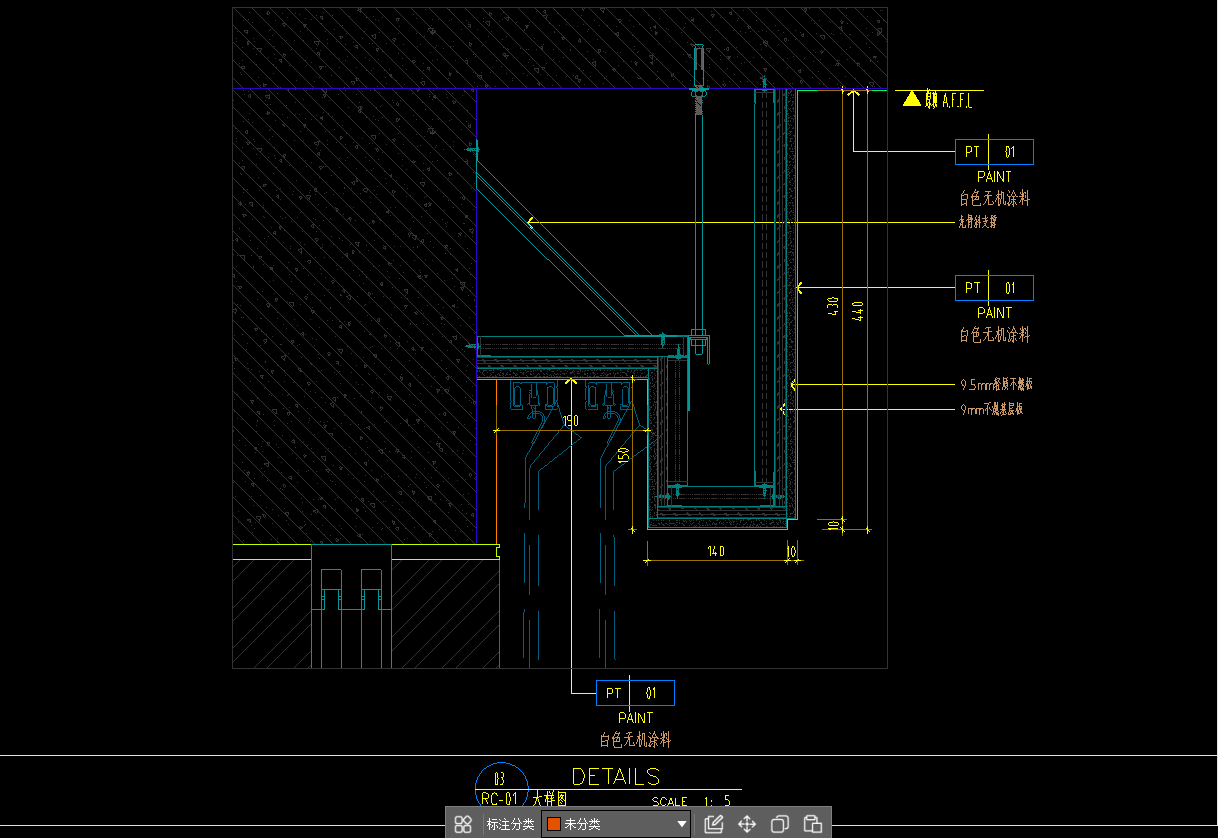The image size is (1218, 838).
Task: Select the PT 01 tag nearest A.F.F.L
Action: [x=994, y=152]
